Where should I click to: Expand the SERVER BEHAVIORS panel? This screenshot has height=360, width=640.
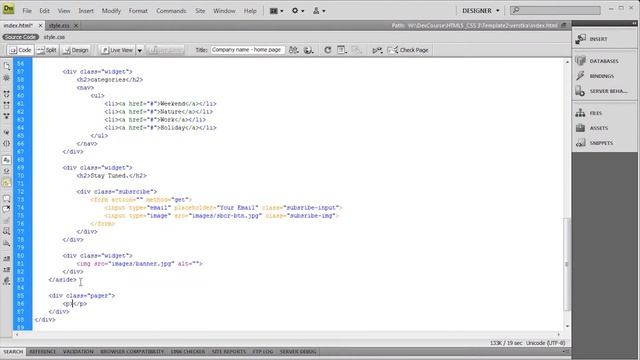pyautogui.click(x=605, y=91)
